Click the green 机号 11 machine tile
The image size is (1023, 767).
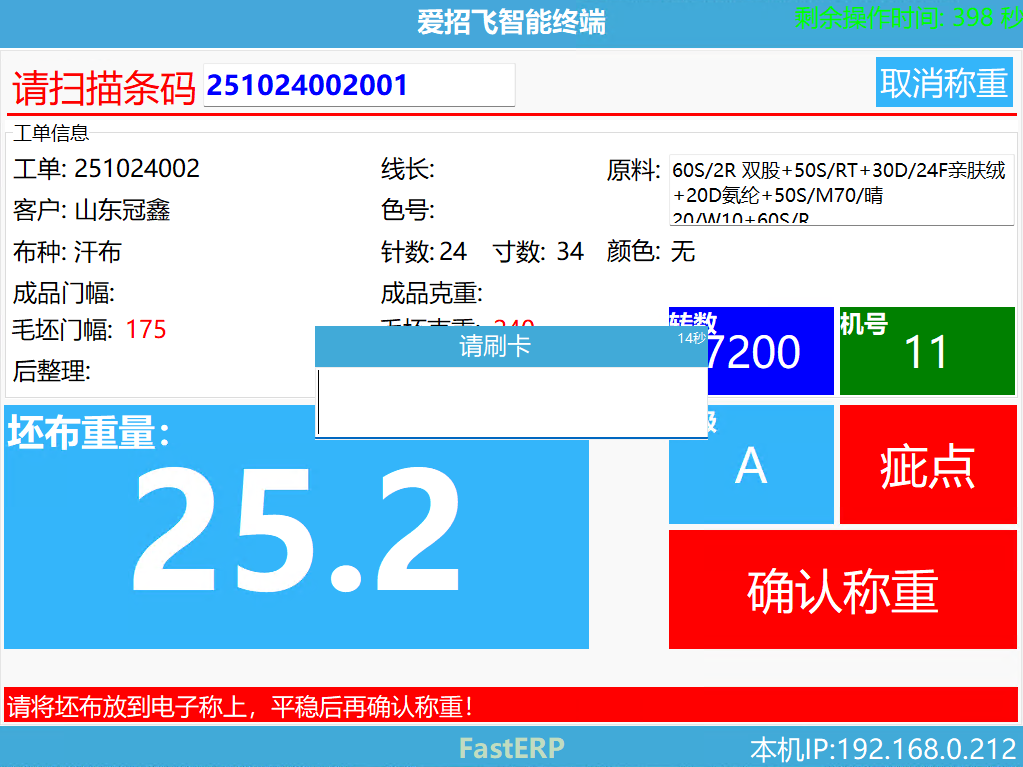(x=927, y=351)
